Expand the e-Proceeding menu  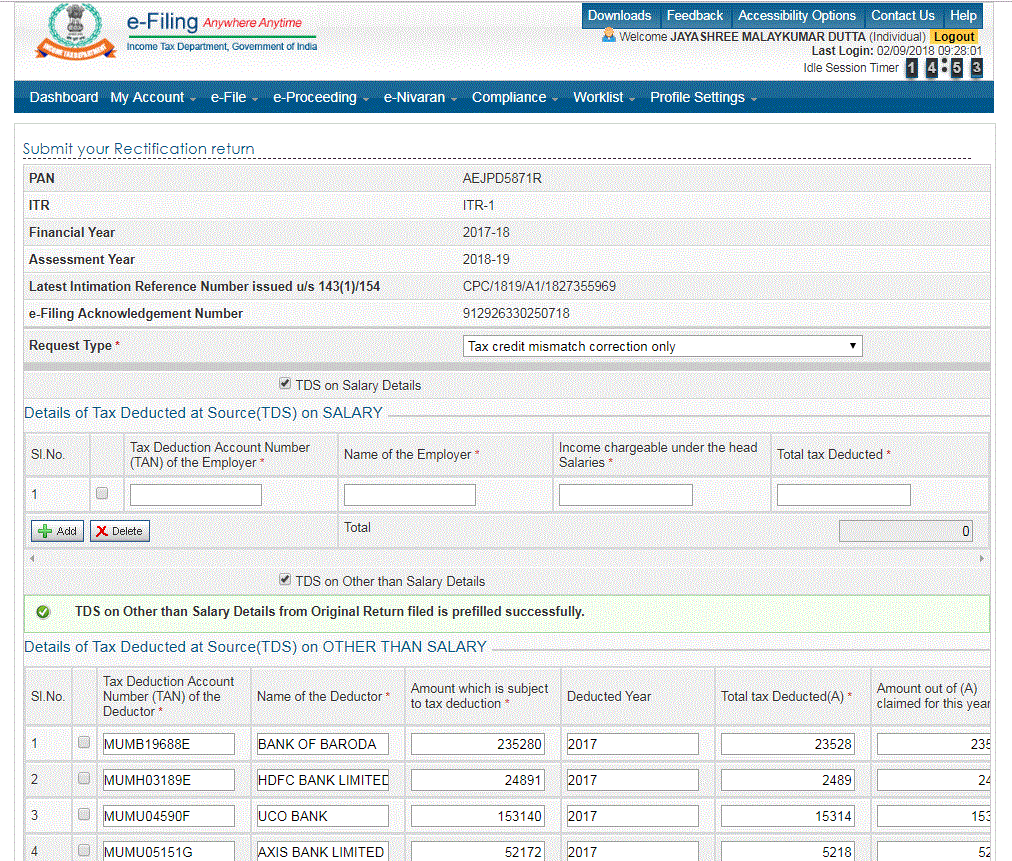(321, 97)
